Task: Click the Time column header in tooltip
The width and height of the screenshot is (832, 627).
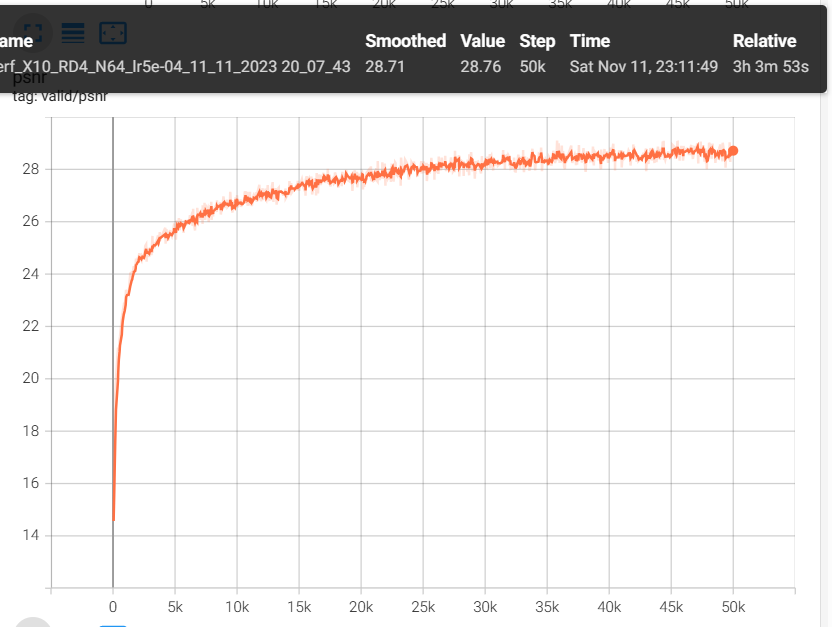Action: point(590,41)
